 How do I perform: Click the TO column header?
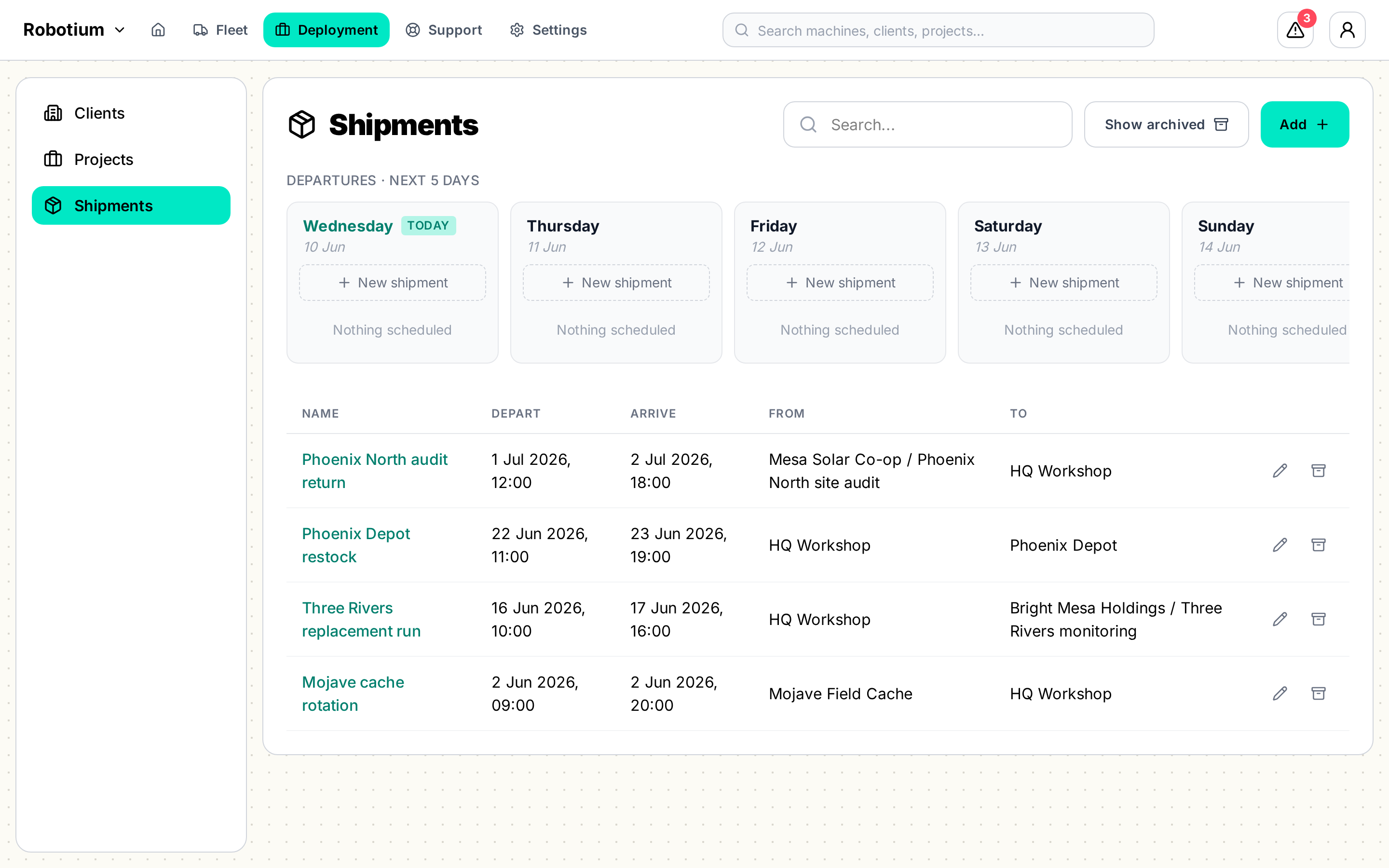click(1018, 413)
